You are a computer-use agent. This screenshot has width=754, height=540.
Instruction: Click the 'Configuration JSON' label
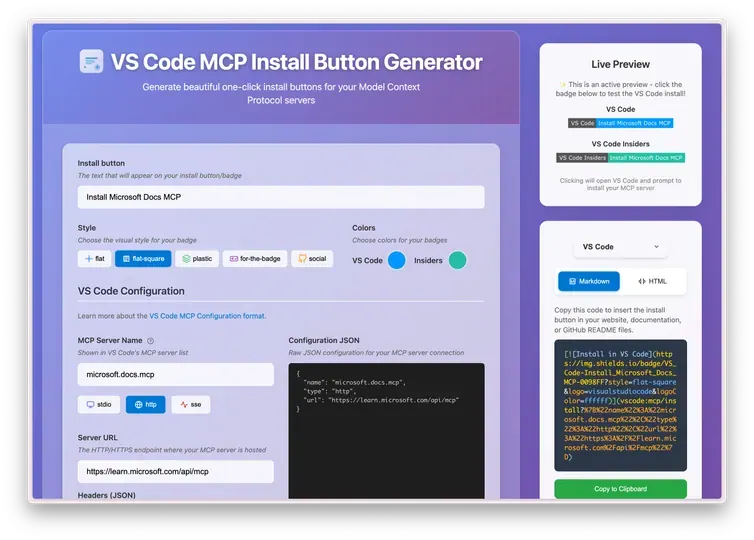click(x=324, y=340)
